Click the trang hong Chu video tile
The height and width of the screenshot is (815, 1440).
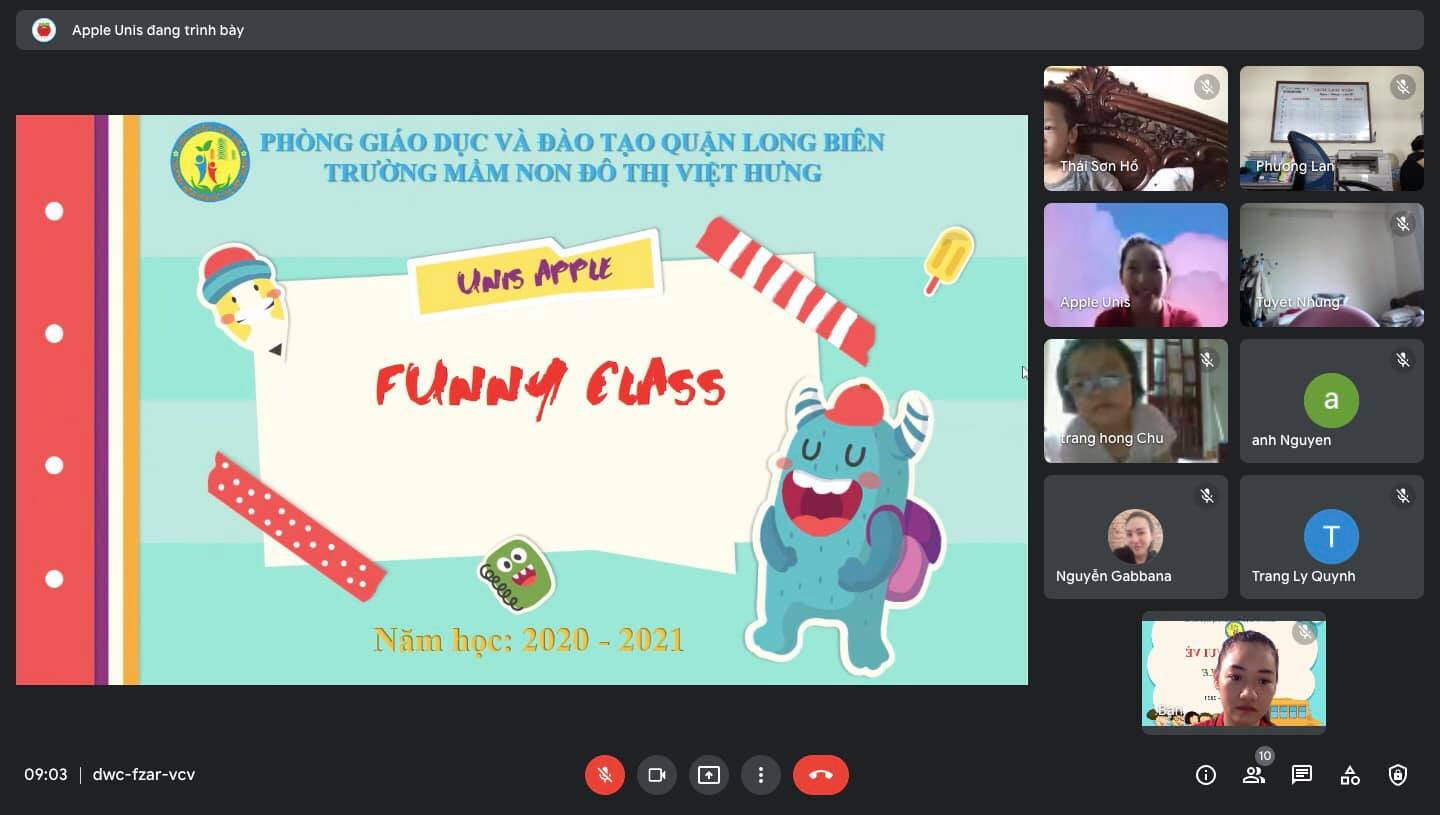click(1135, 401)
